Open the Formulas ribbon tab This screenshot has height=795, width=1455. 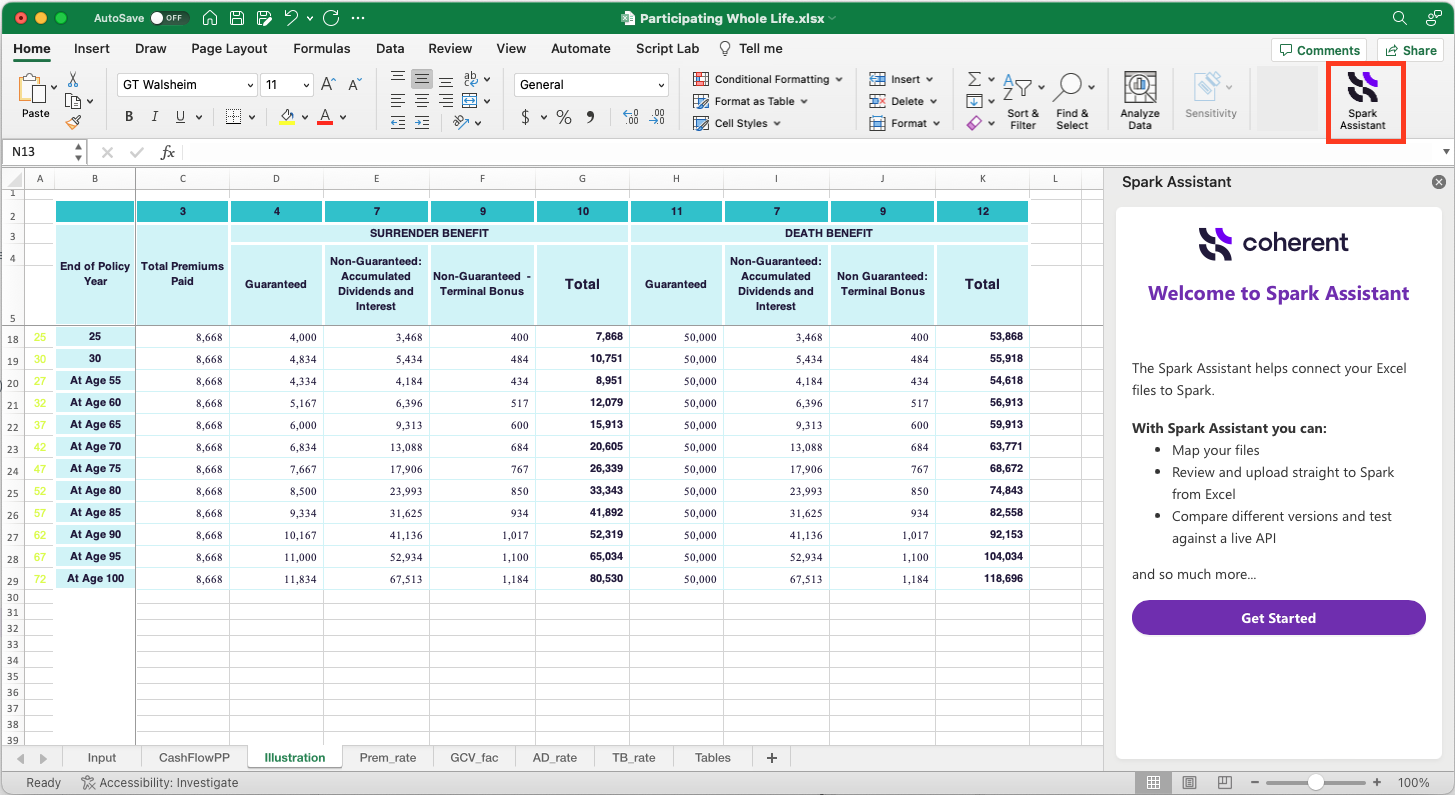321,48
